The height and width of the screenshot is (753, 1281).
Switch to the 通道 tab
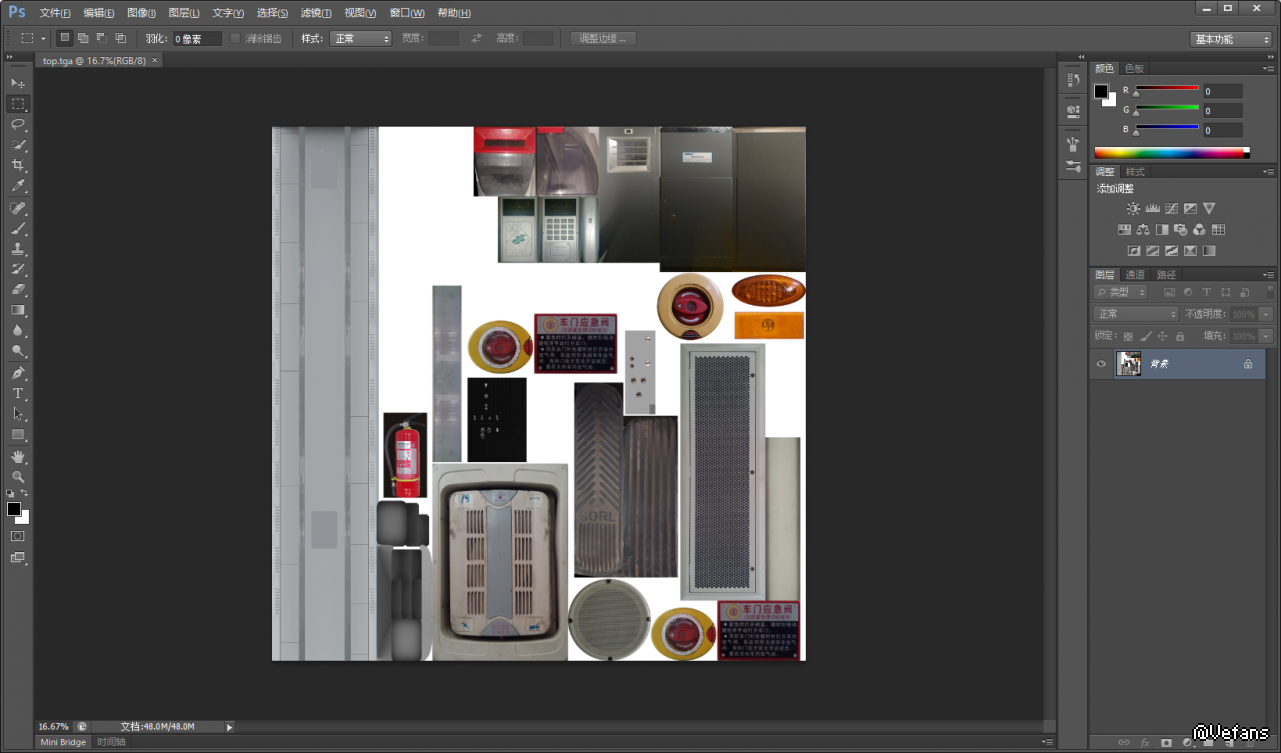[1135, 275]
